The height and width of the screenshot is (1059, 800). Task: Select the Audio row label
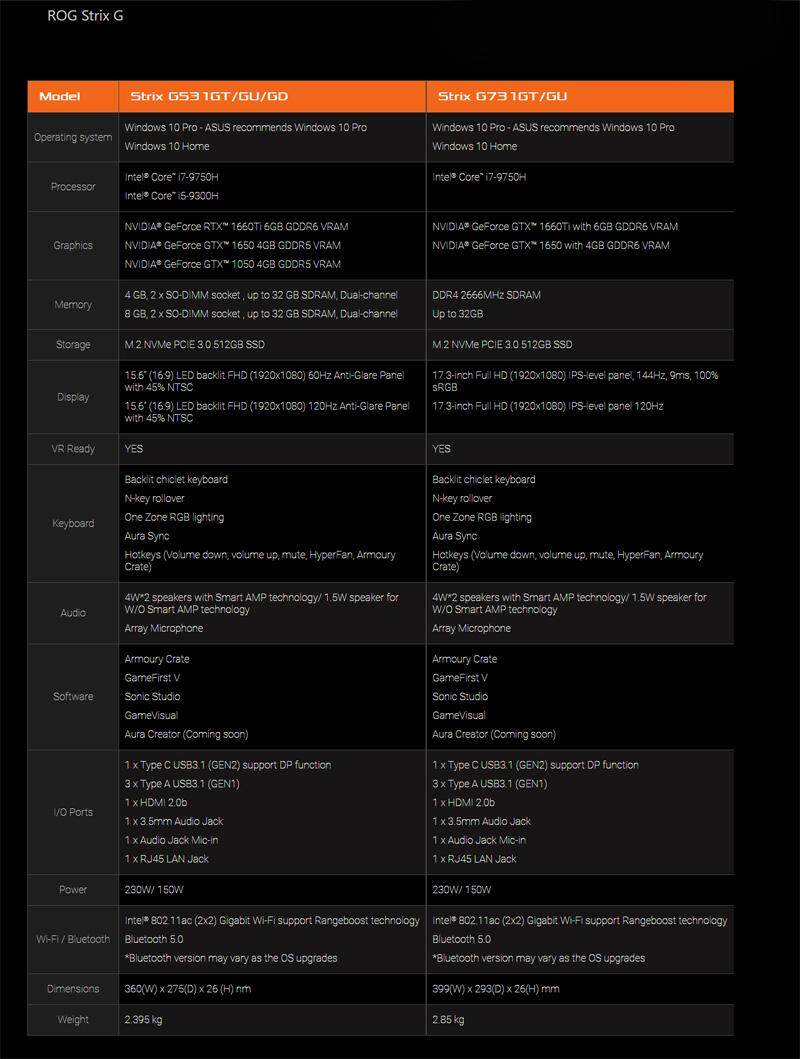[73, 612]
